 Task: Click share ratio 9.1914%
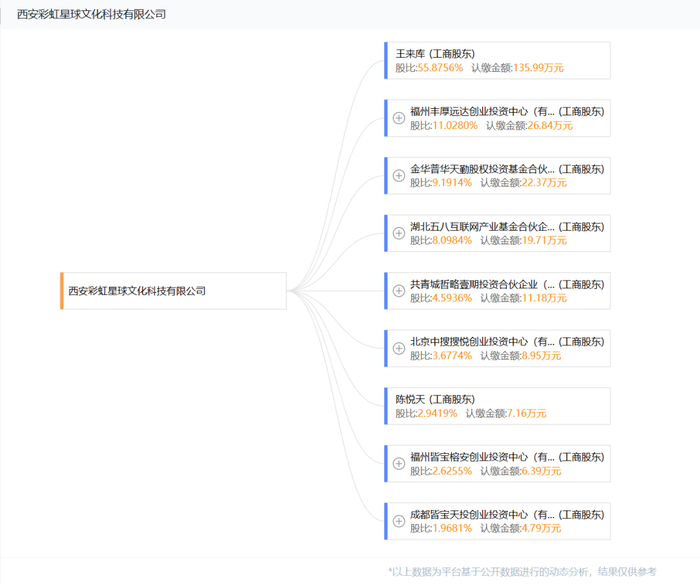click(452, 183)
